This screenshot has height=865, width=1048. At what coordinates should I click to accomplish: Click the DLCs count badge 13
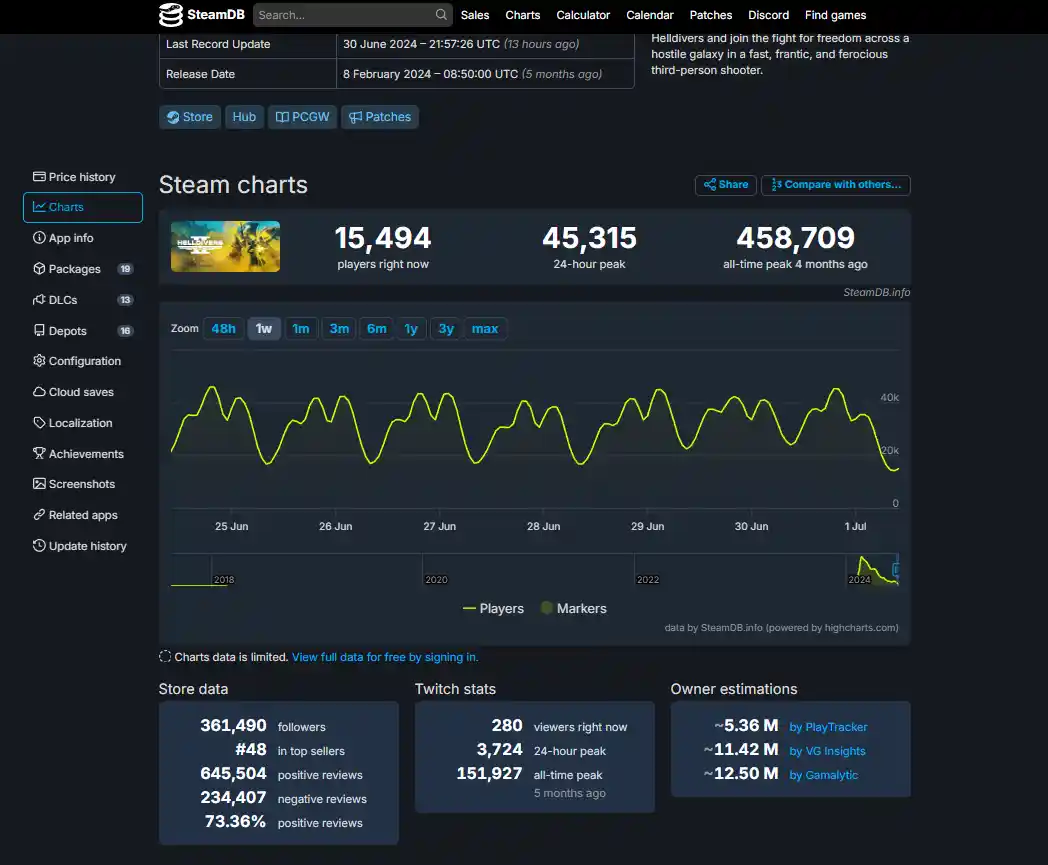point(125,299)
